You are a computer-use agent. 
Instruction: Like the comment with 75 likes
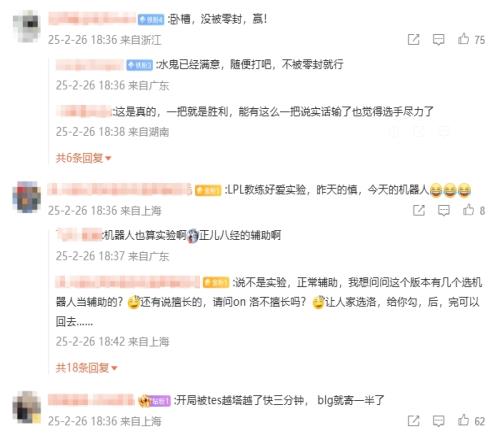[463, 39]
